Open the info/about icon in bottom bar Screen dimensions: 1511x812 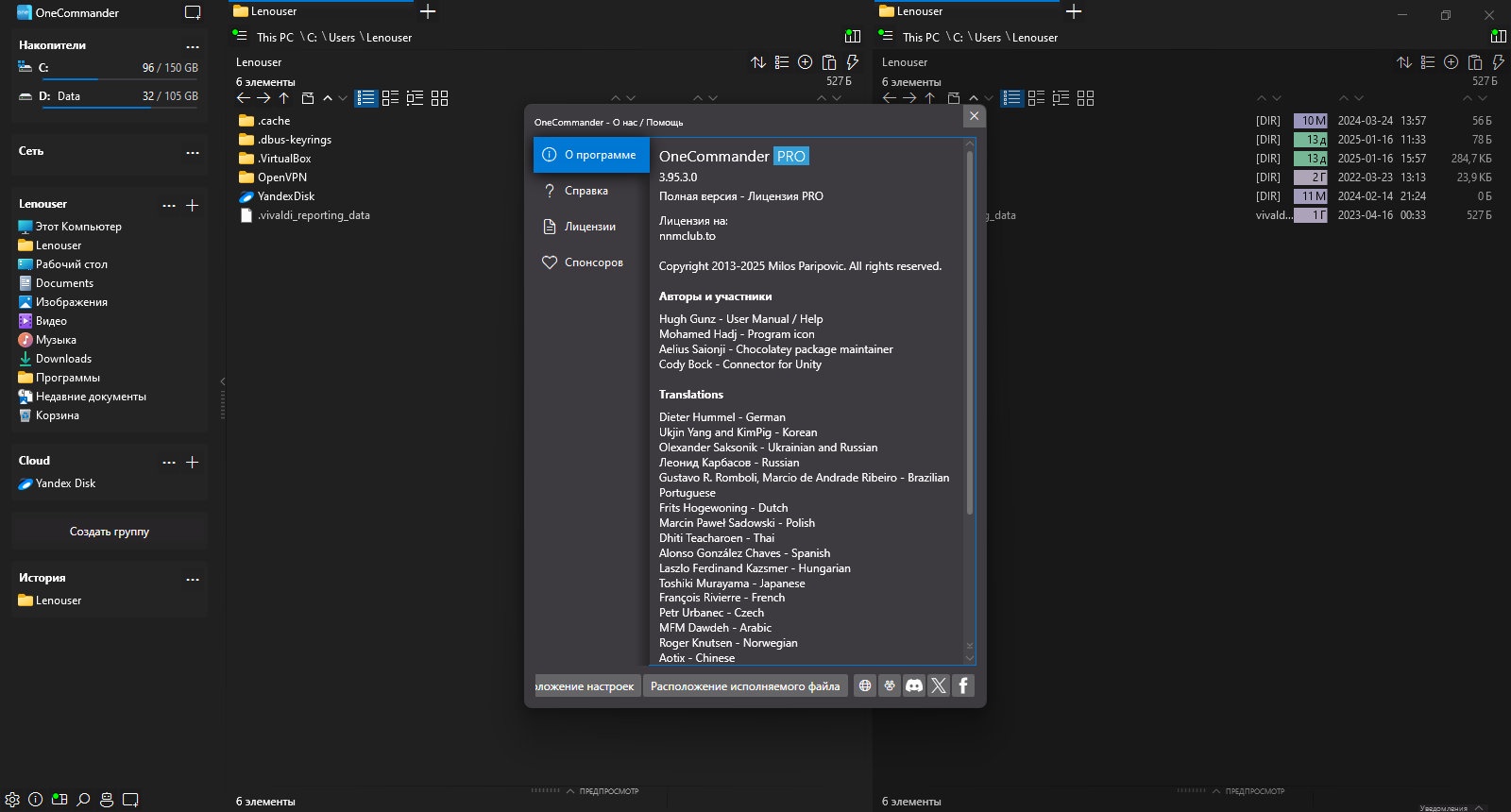pos(36,799)
